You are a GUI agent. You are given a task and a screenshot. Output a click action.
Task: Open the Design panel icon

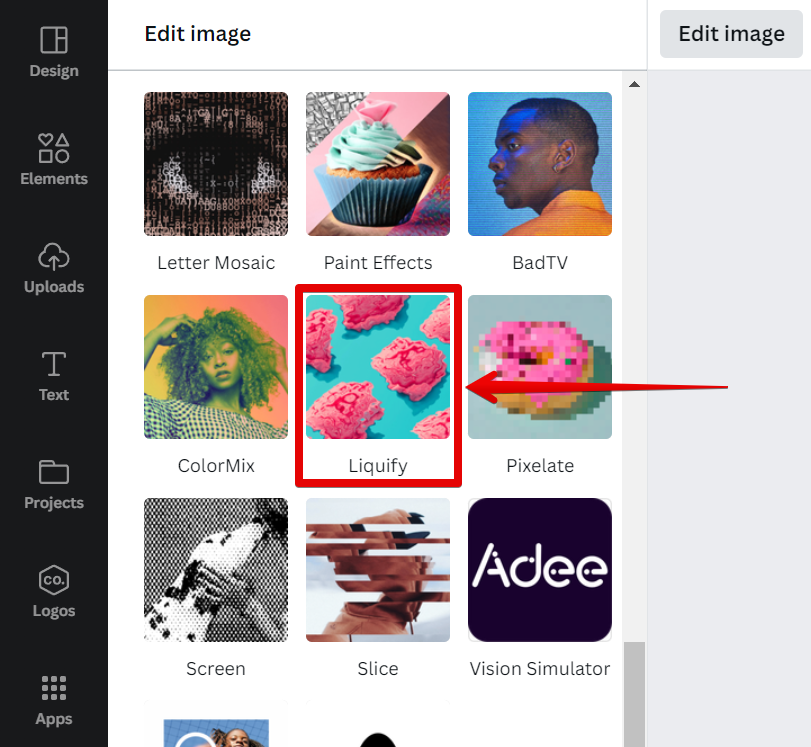(x=54, y=40)
